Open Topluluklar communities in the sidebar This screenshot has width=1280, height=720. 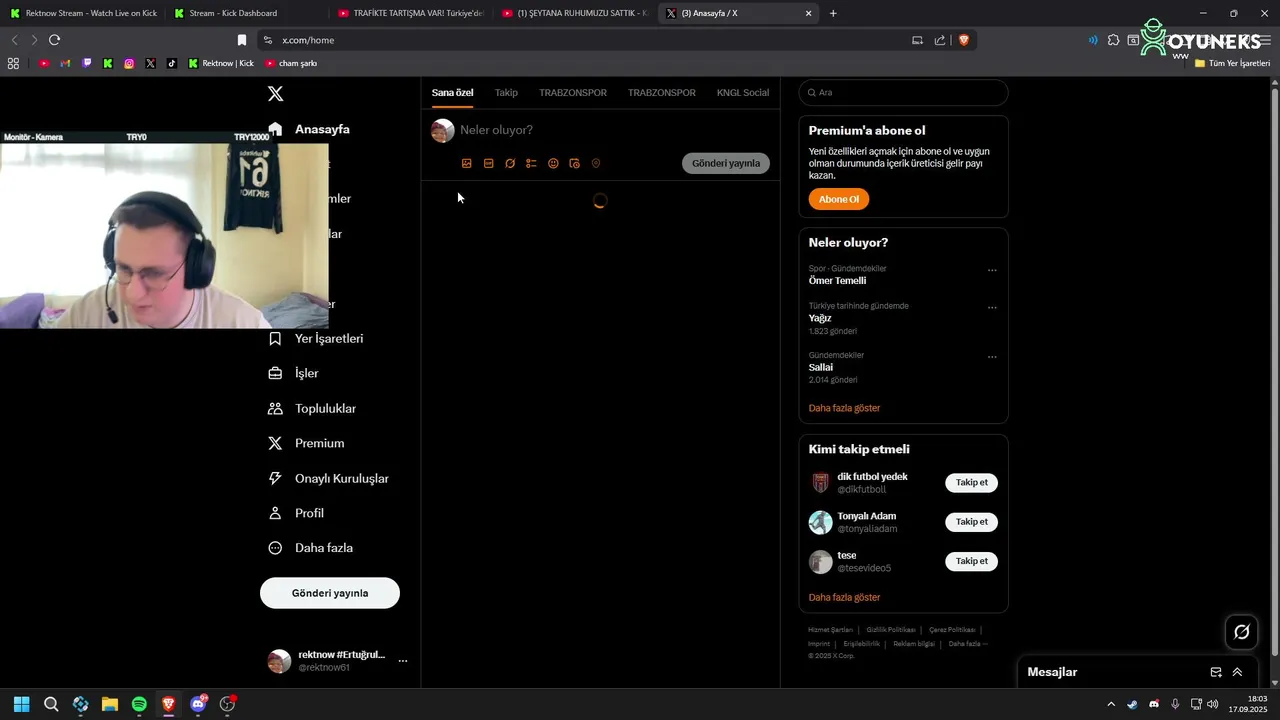312,408
